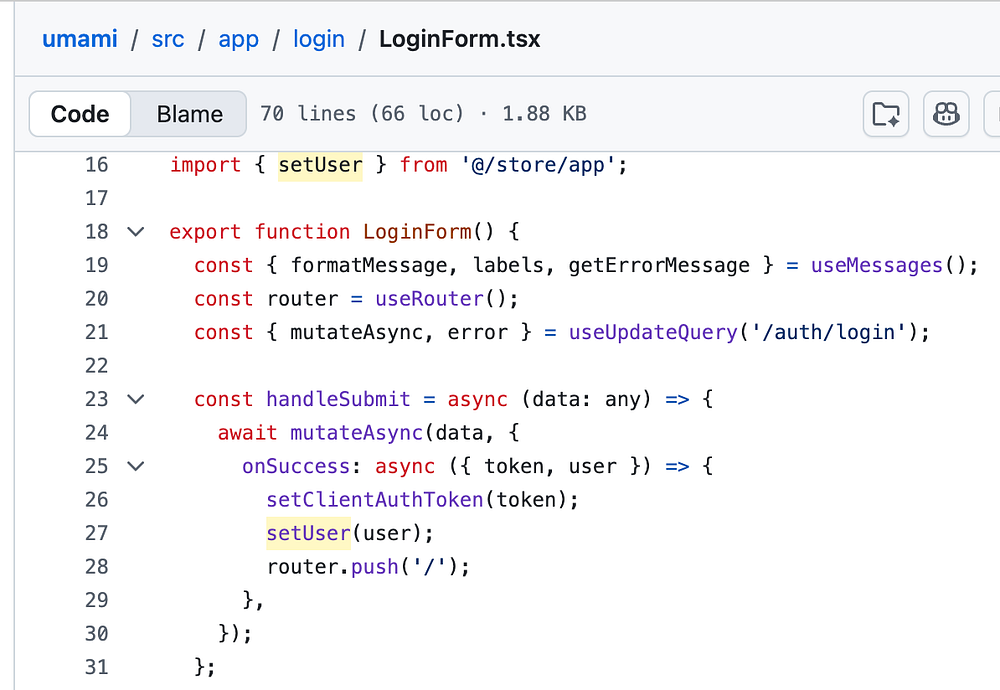The height and width of the screenshot is (690, 1000).
Task: Select line number 20
Action: 96,298
